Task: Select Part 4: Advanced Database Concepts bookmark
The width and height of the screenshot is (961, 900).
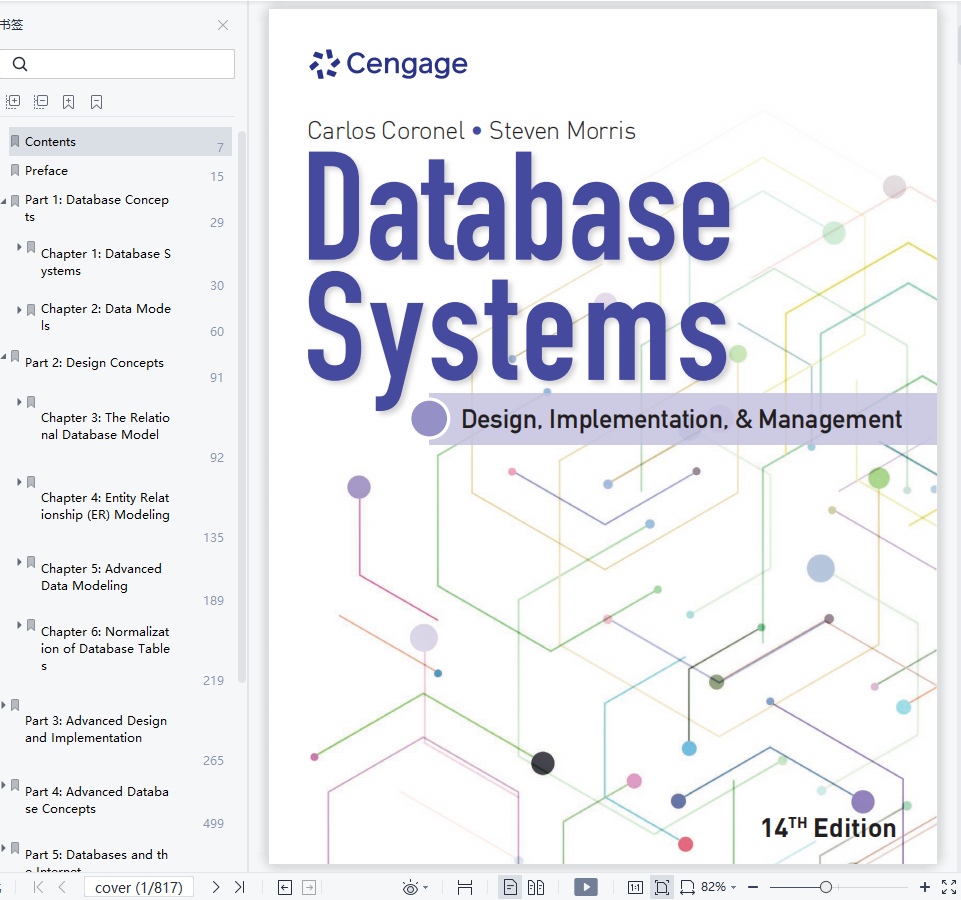Action: click(97, 800)
